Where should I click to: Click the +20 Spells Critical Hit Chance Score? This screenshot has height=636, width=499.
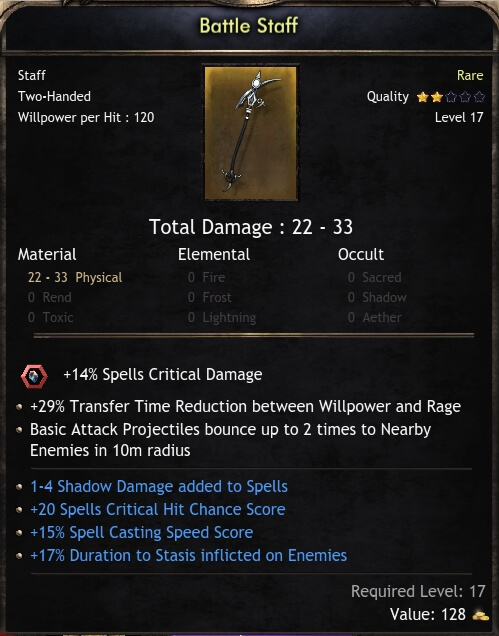pos(158,509)
